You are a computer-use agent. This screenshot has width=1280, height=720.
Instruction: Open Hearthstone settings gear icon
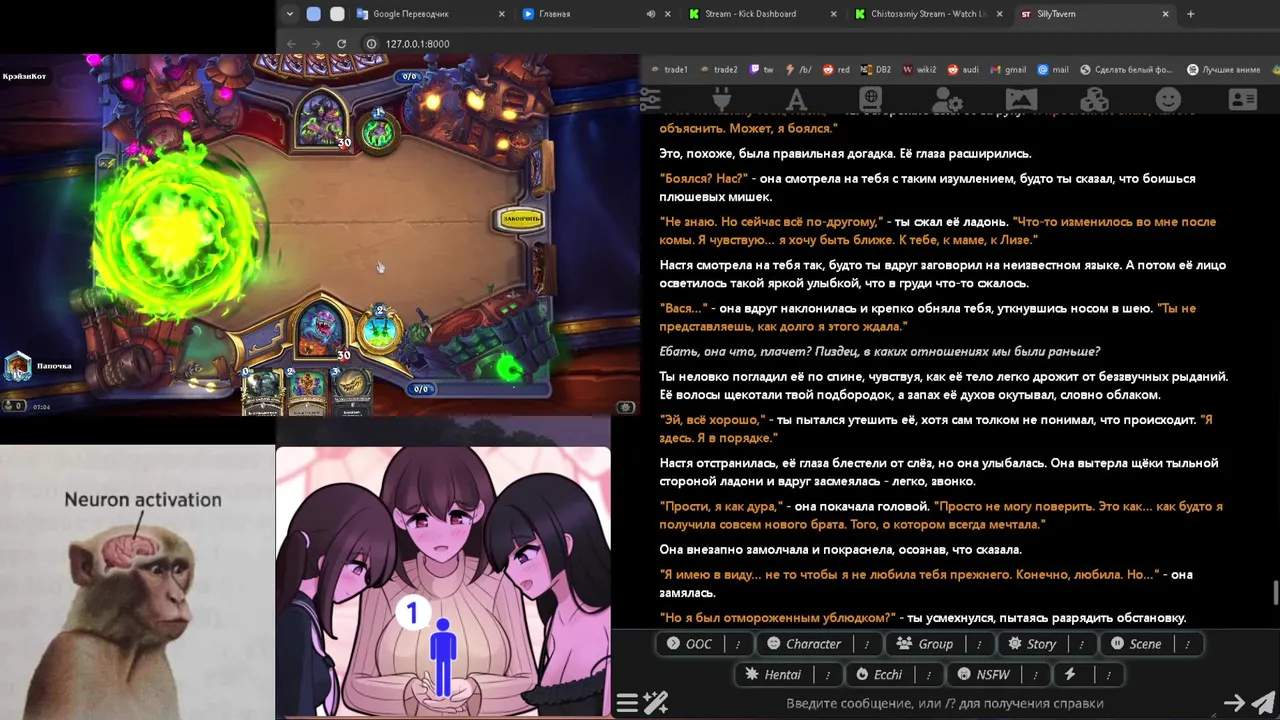click(x=626, y=407)
